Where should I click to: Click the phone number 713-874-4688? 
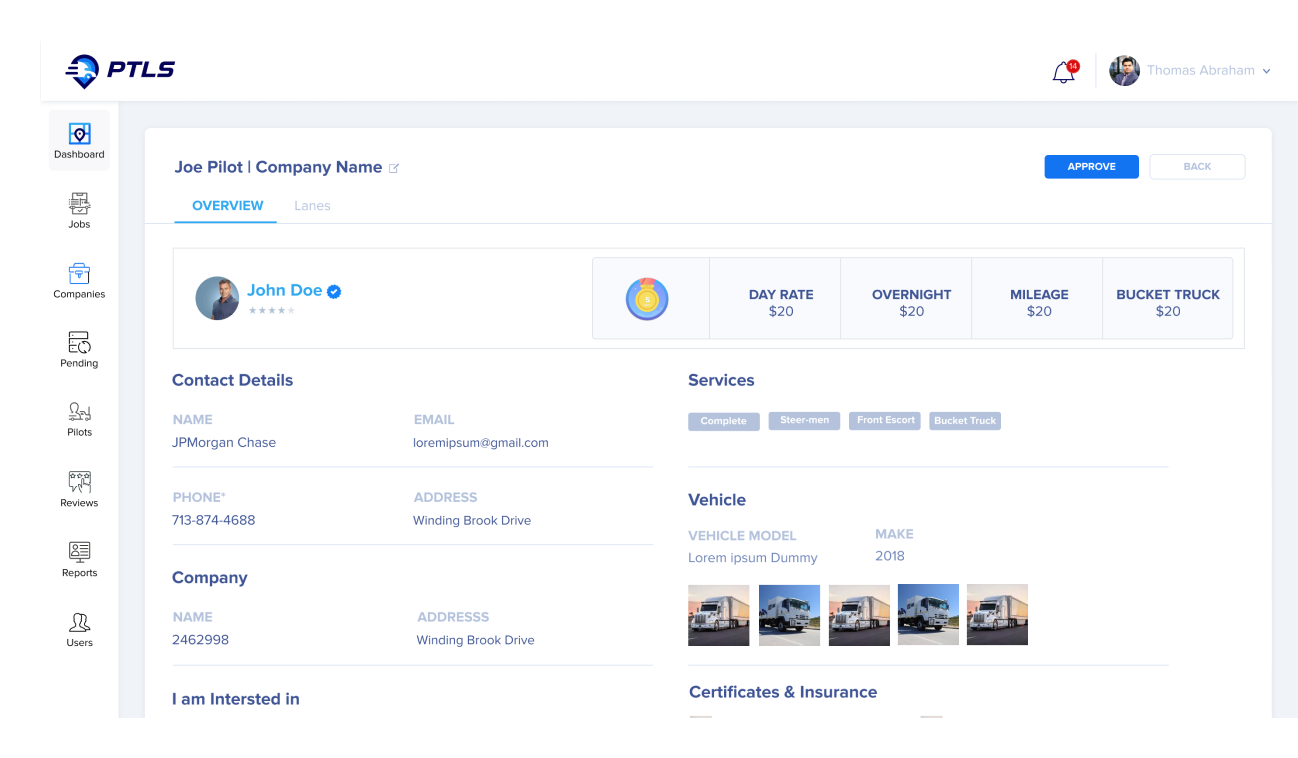(213, 521)
